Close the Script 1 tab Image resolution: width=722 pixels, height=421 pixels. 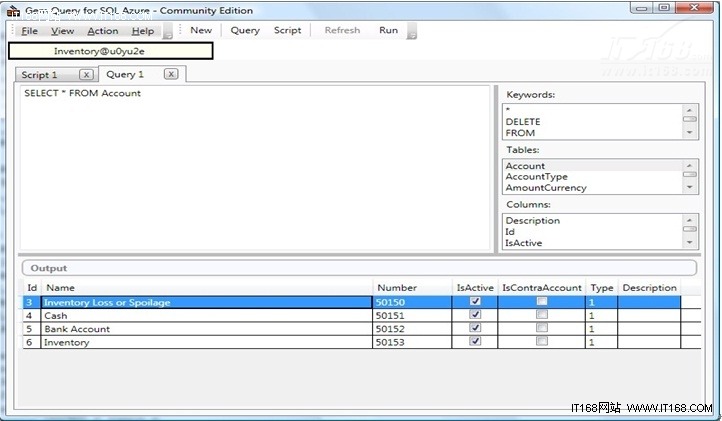click(86, 75)
